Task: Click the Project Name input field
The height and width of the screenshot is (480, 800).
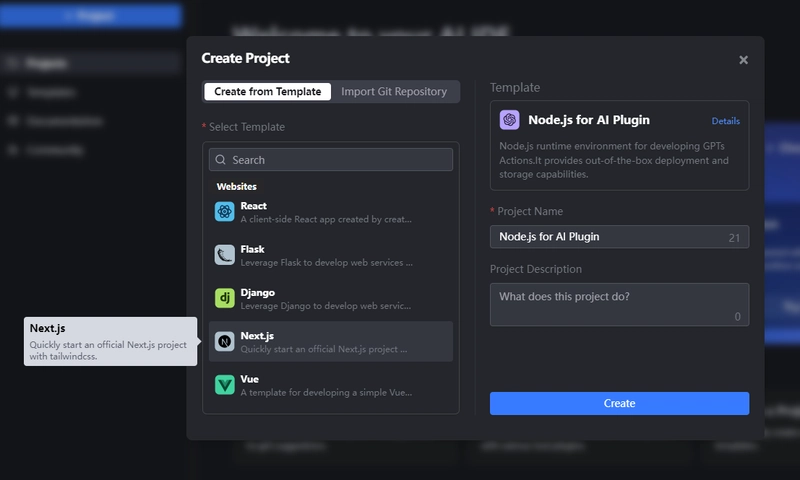Action: point(619,237)
